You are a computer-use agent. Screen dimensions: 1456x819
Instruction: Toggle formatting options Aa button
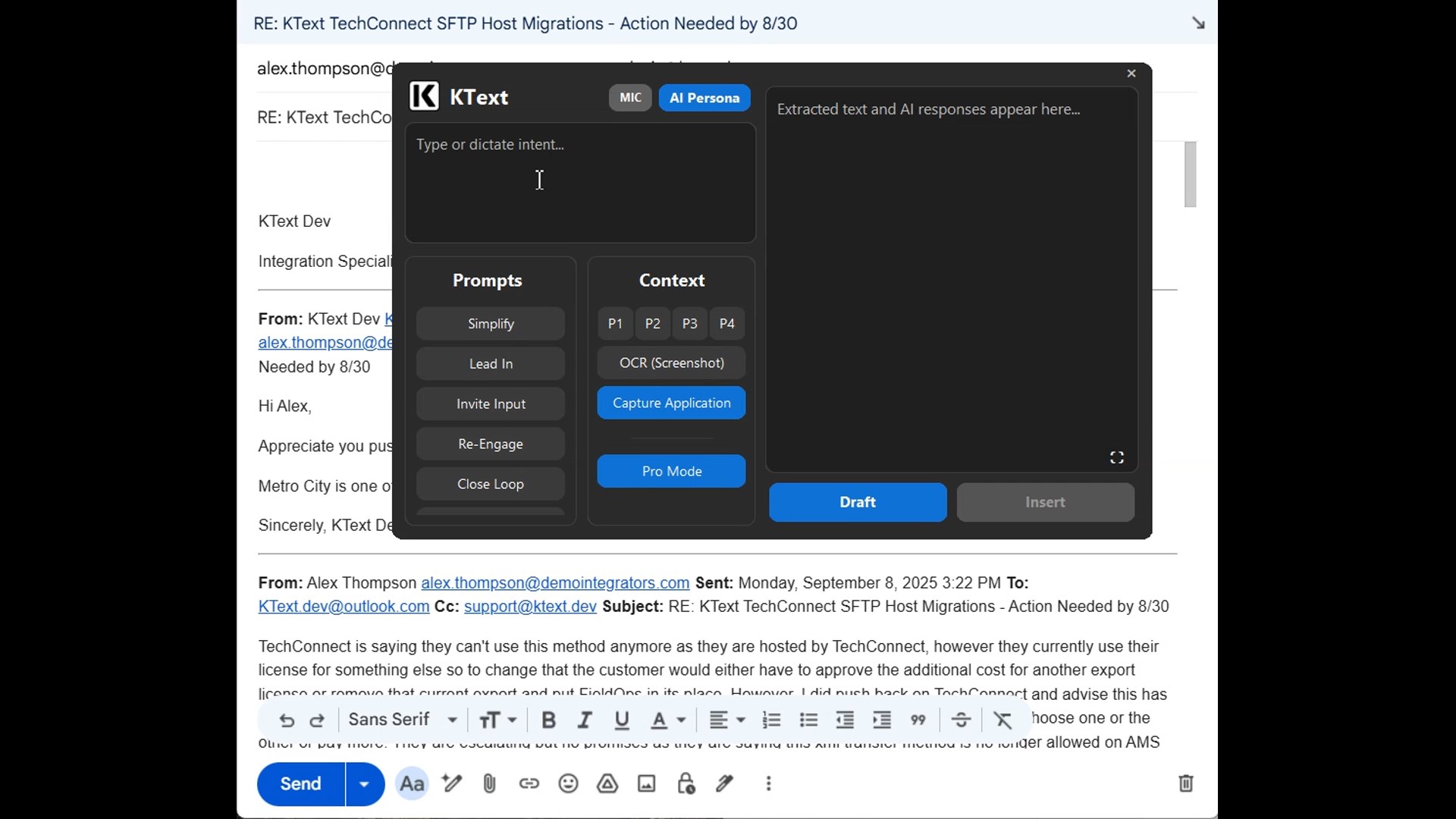[x=412, y=783]
